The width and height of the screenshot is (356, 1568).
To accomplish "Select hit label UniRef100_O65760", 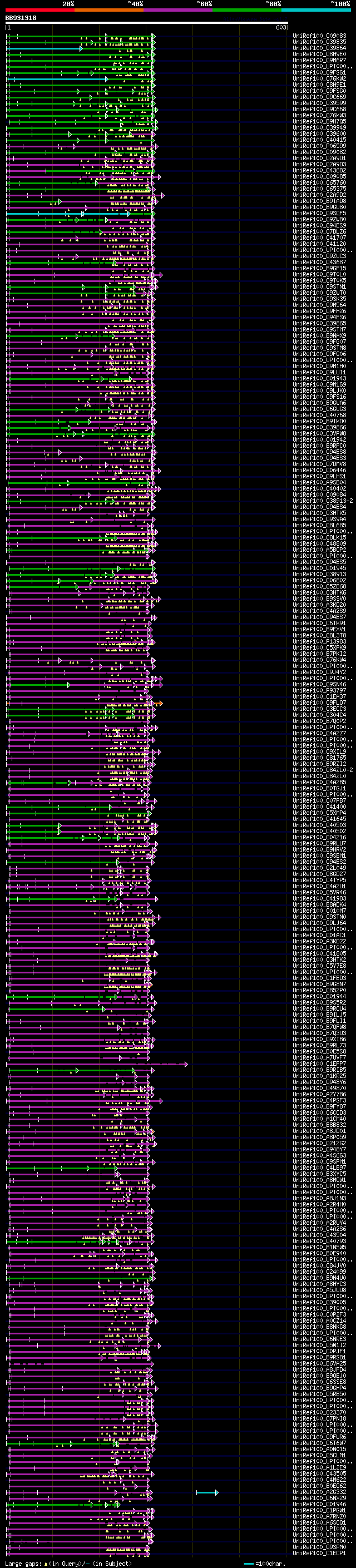I will pos(319,182).
